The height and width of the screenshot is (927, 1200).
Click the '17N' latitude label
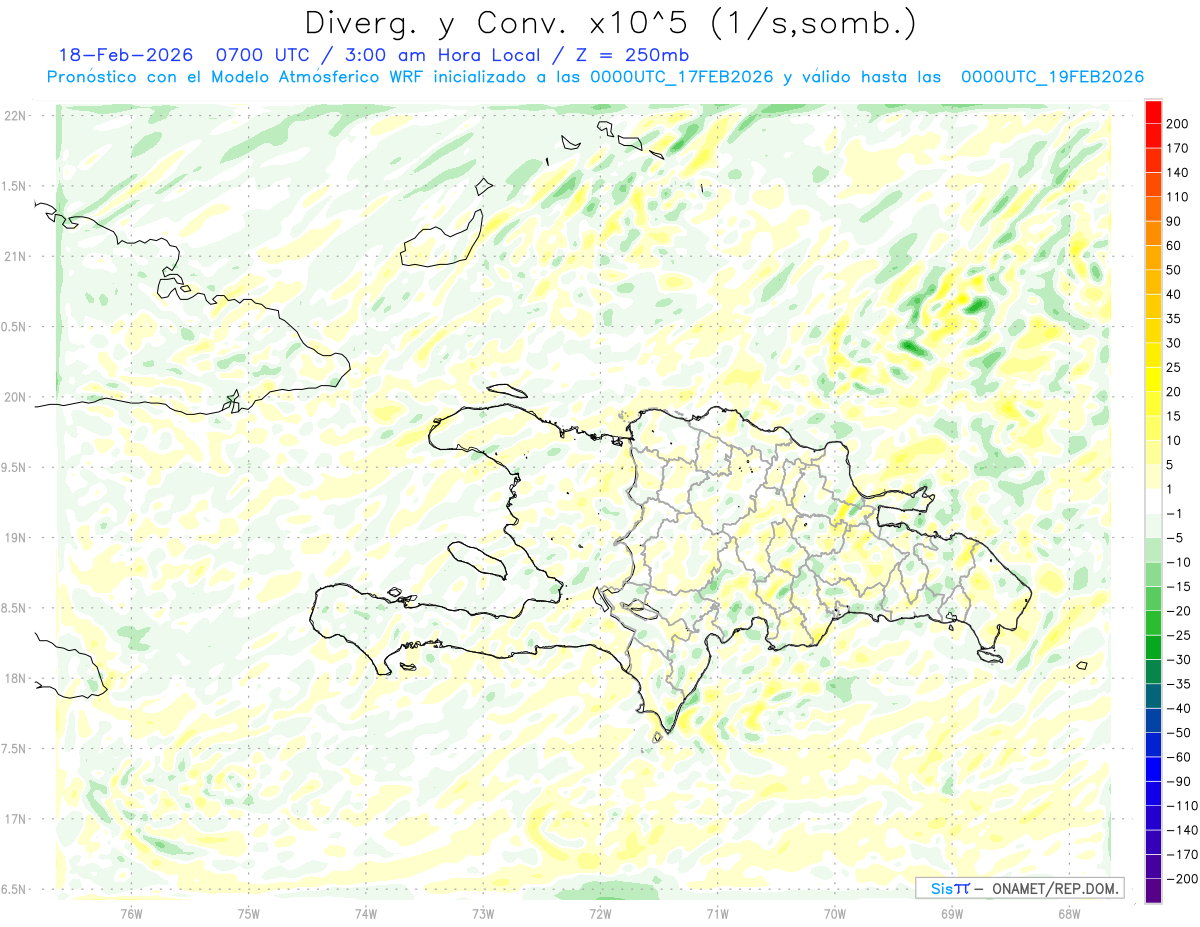pyautogui.click(x=15, y=819)
